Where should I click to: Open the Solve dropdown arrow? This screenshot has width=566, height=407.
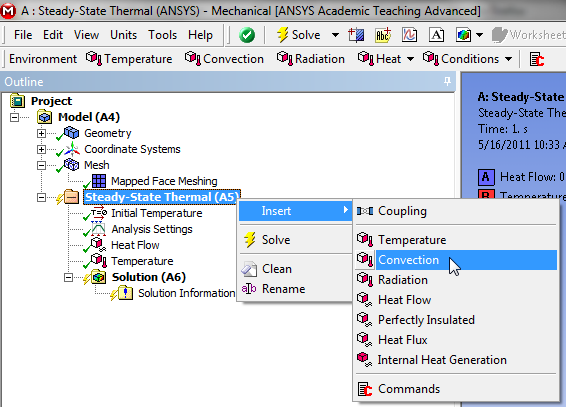[335, 35]
